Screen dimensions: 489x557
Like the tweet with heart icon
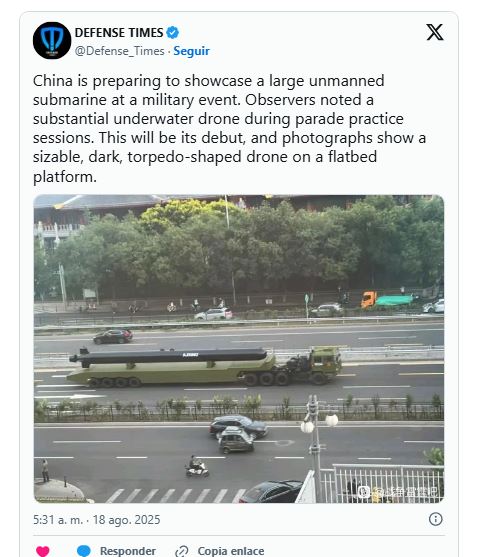tap(43, 551)
